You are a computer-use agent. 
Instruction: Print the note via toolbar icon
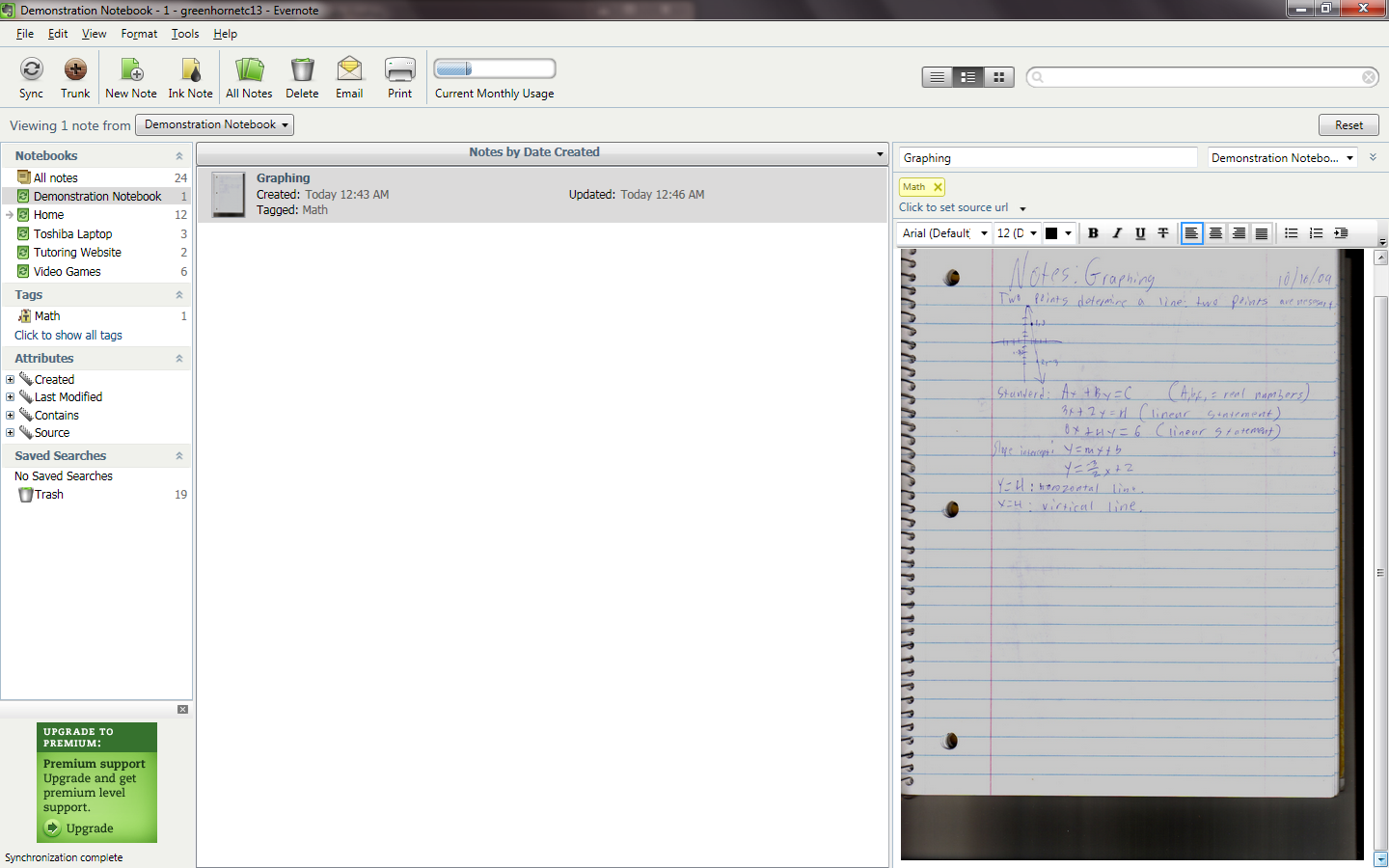[x=399, y=77]
